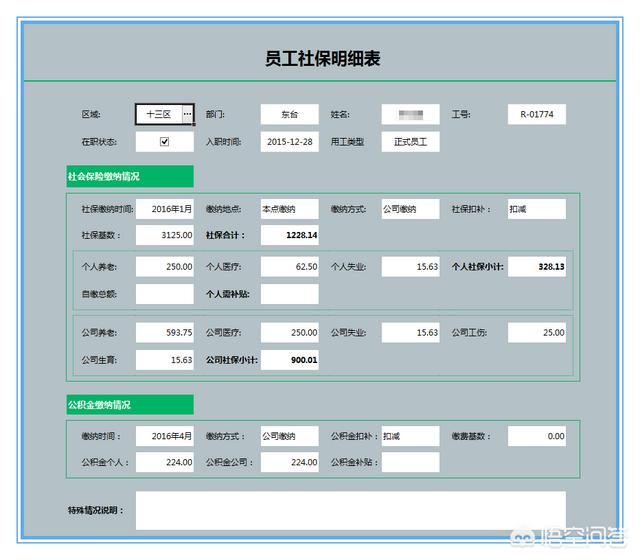Screen dimensions: 640x560
Task: Click the 社保扣补 field 扣减
Action: click(x=537, y=209)
